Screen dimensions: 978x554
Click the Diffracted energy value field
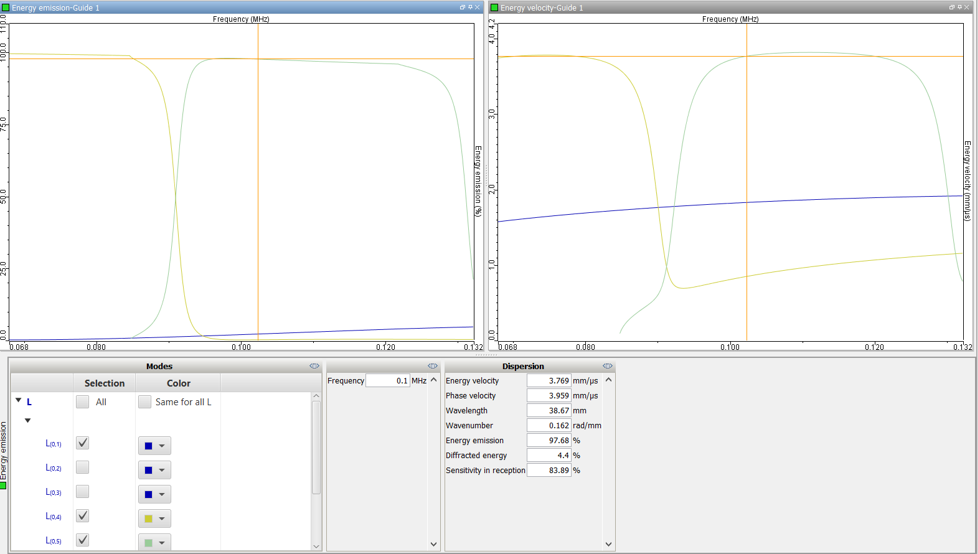[549, 455]
